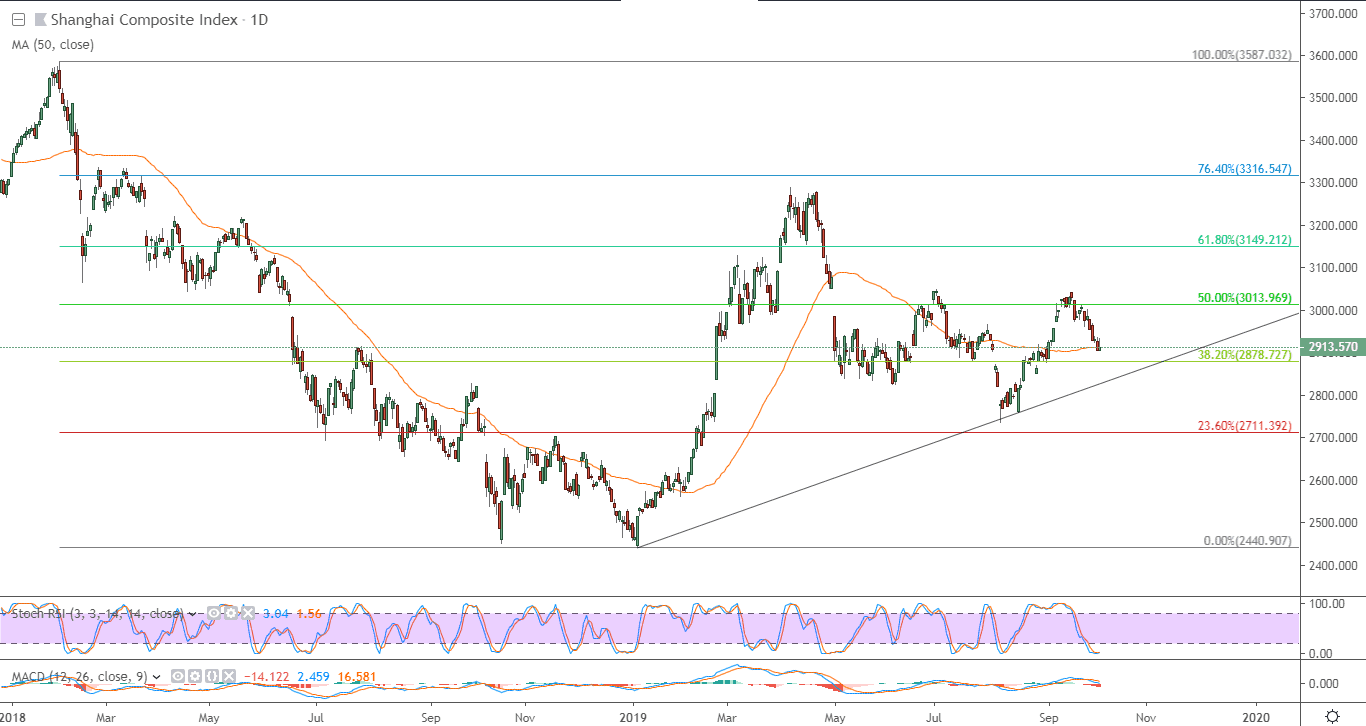Click the MACD value 2.459
This screenshot has width=1366, height=726.
(x=313, y=677)
